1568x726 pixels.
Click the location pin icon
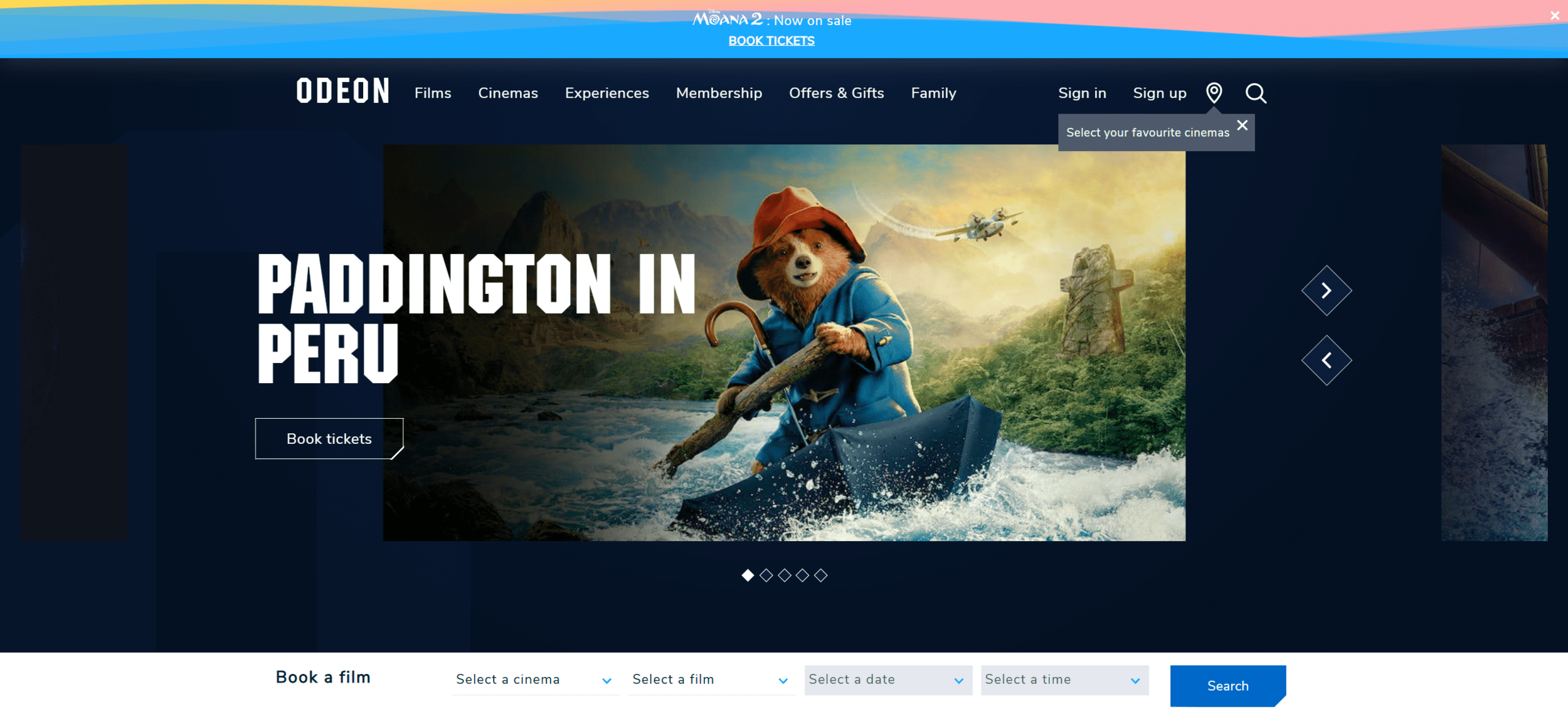pos(1214,93)
